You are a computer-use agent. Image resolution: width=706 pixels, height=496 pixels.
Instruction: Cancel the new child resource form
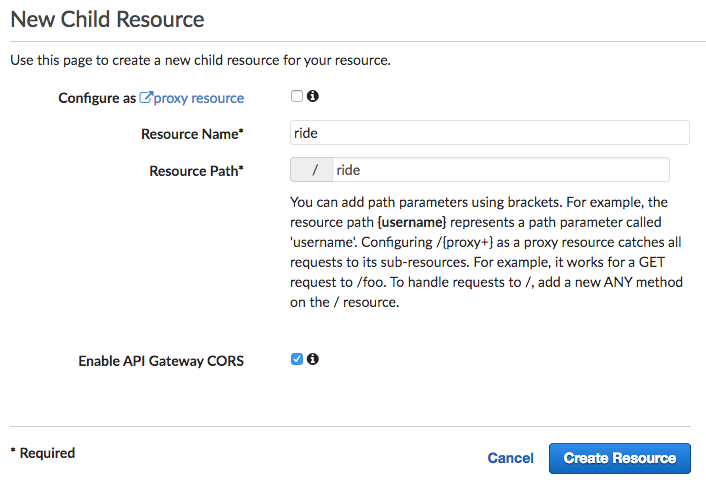511,458
